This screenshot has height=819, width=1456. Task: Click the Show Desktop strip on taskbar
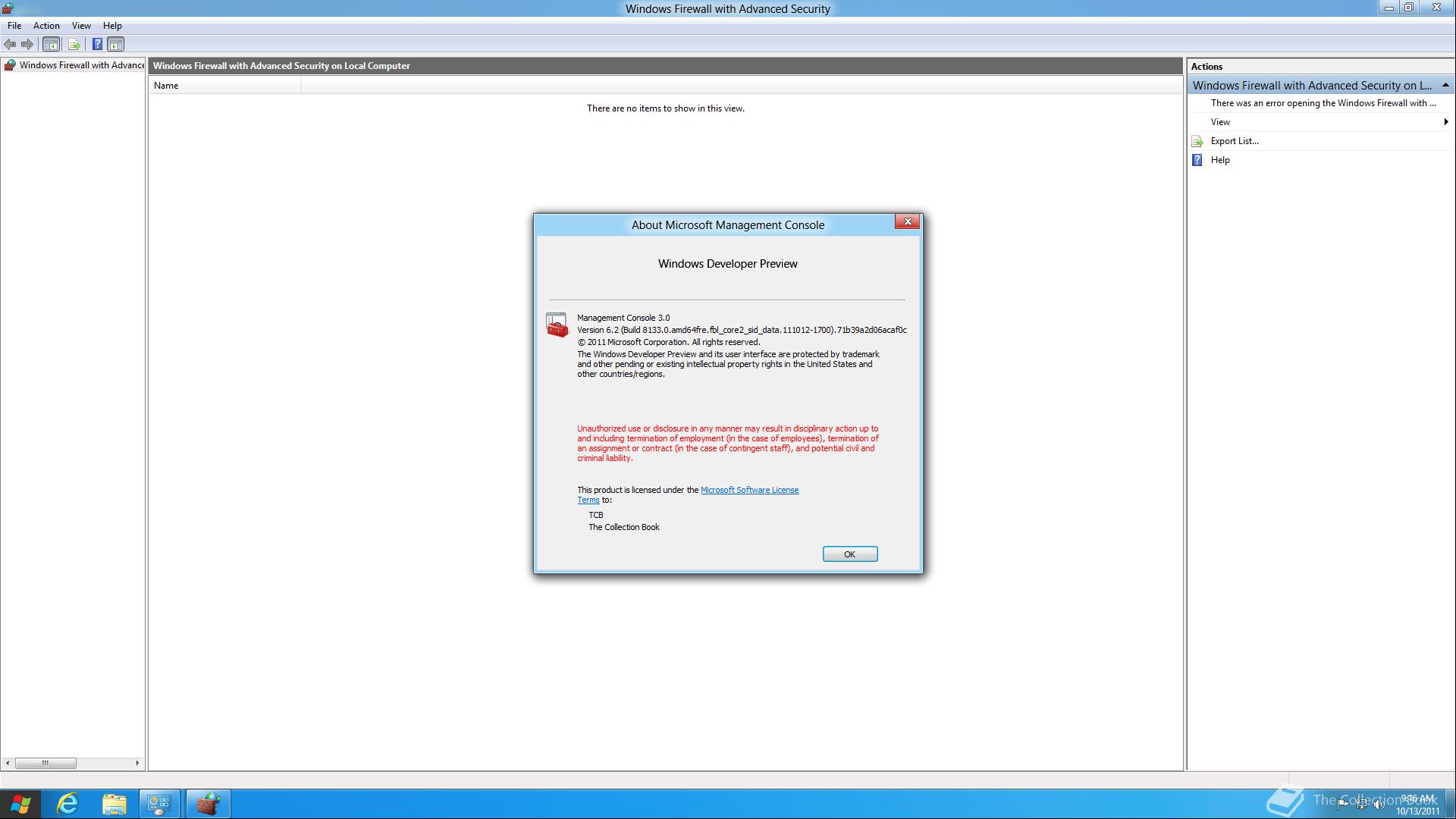coord(1450,804)
